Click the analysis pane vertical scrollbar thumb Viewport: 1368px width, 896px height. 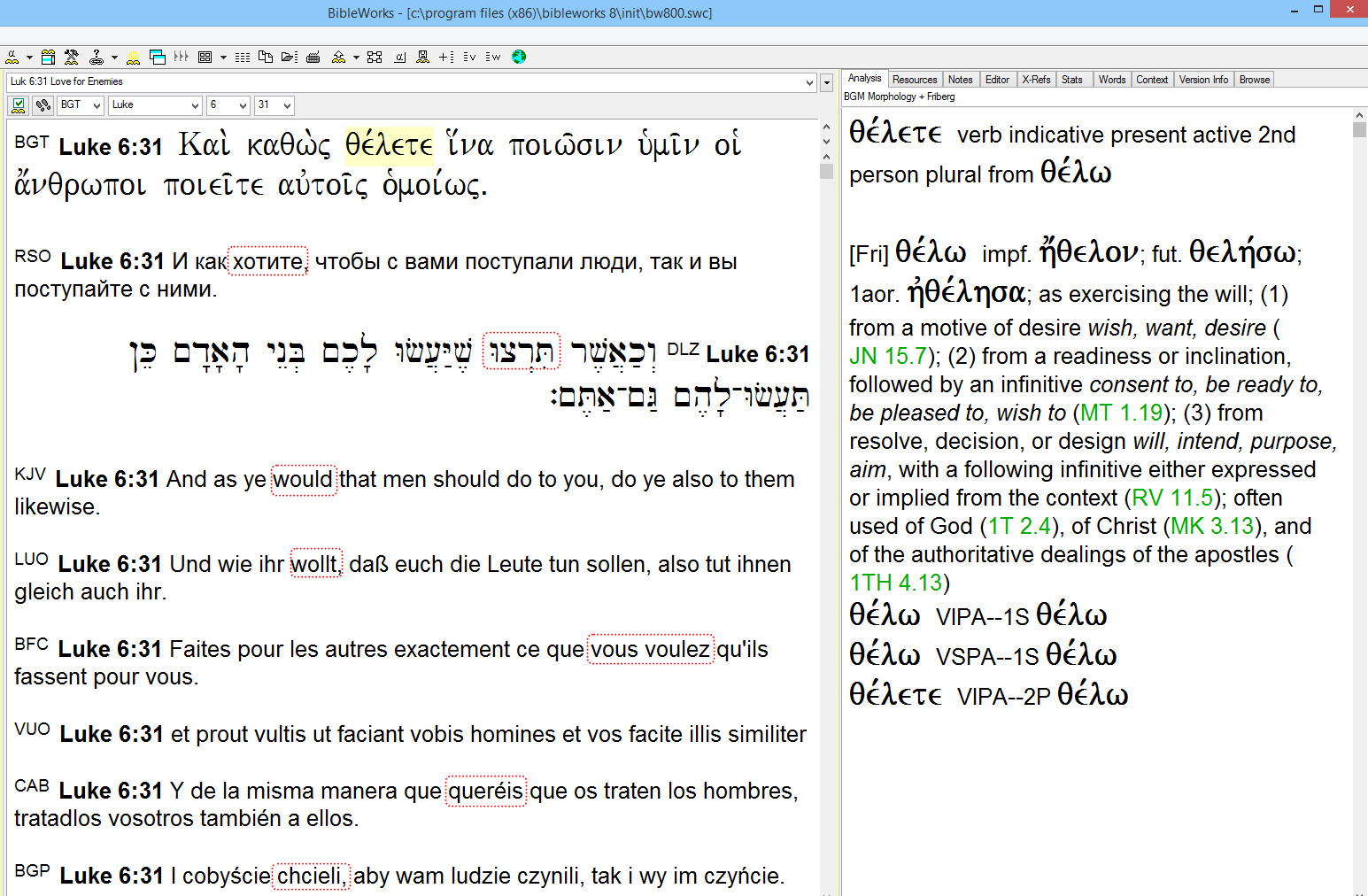click(x=1359, y=129)
